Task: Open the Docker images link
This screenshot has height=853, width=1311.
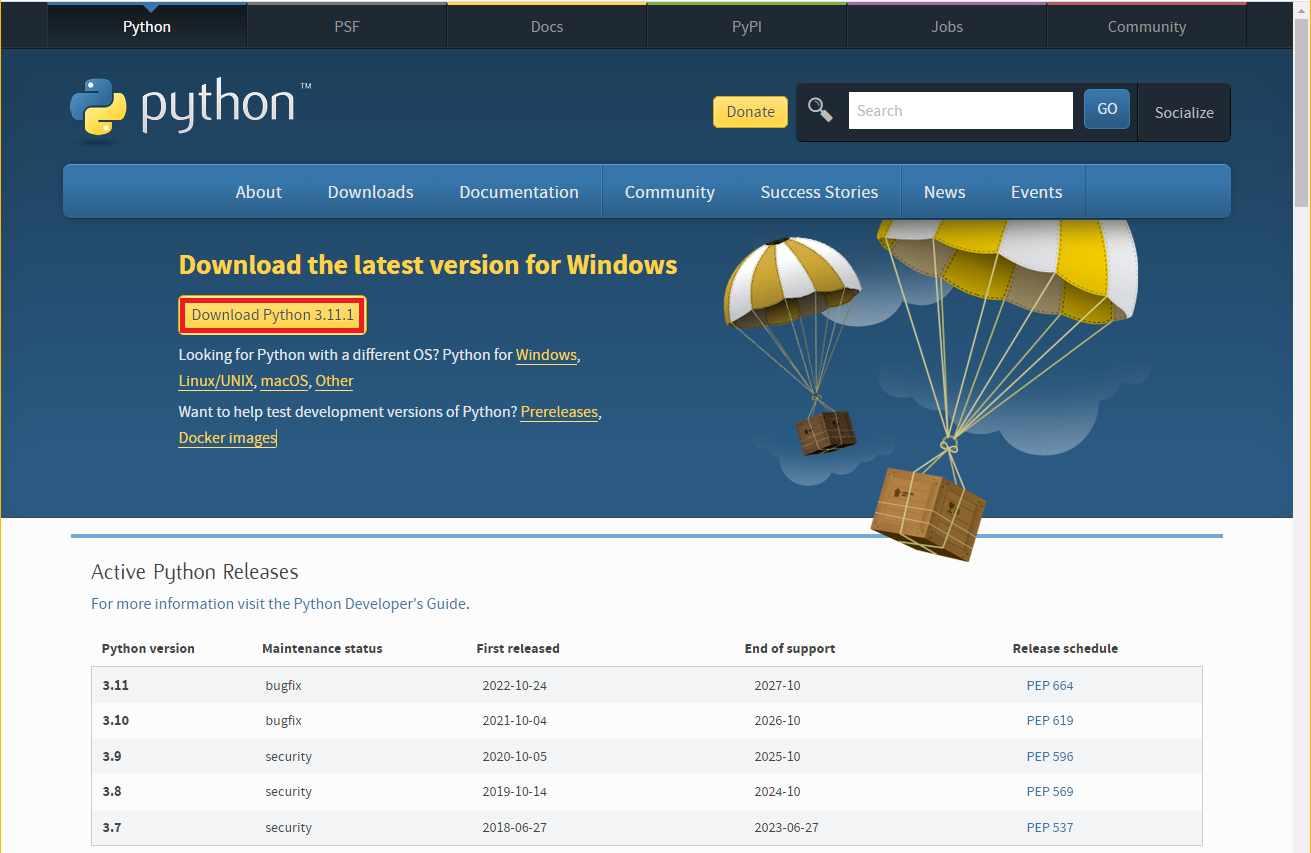Action: pos(228,438)
